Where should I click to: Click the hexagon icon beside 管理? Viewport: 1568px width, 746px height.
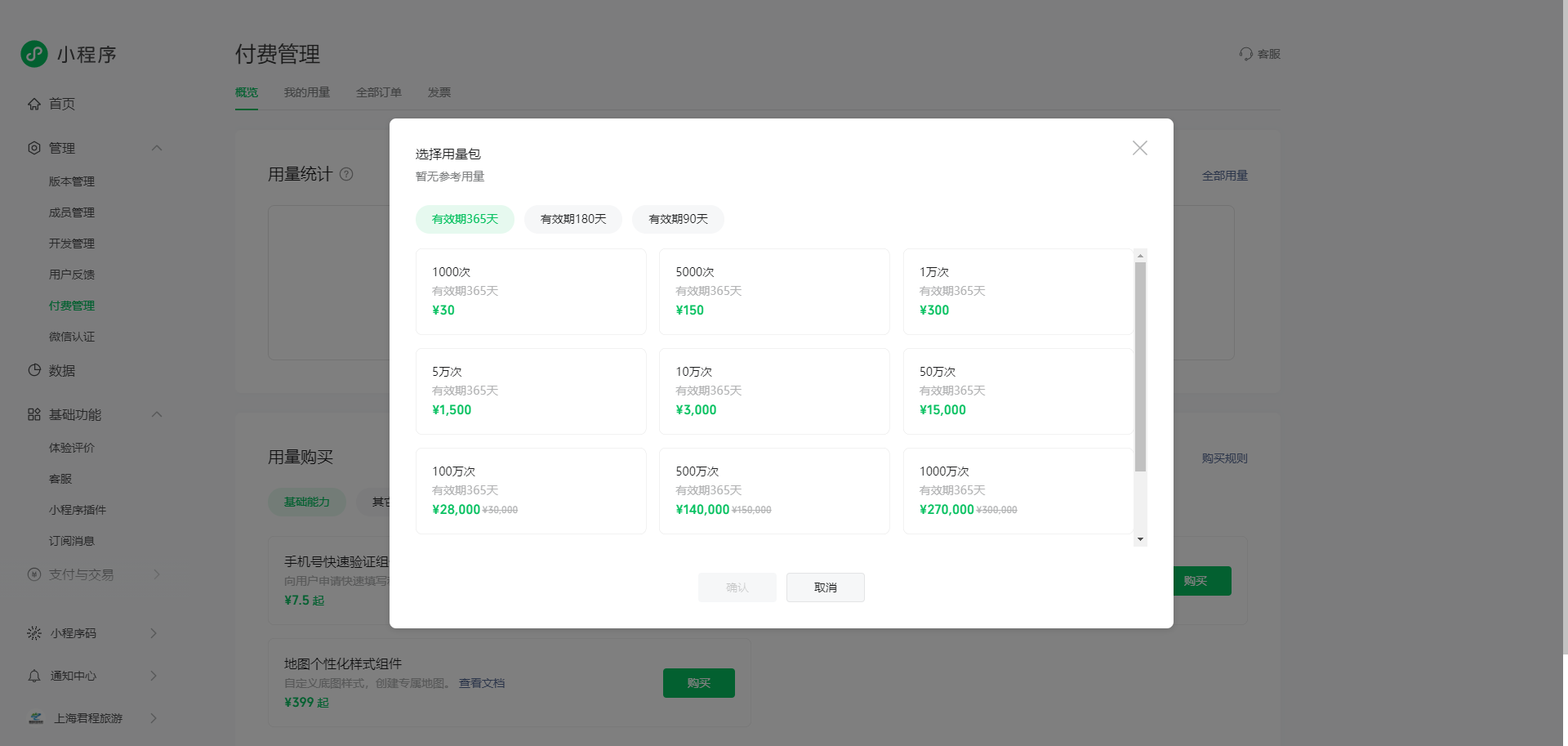point(34,148)
